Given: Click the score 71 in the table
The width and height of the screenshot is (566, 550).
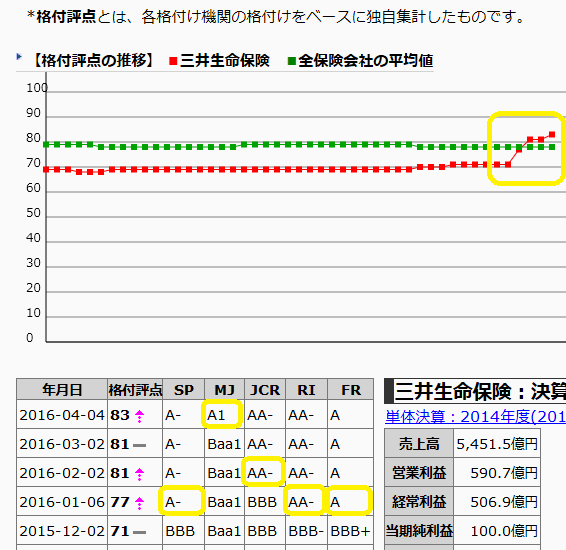Looking at the screenshot, I should coord(120,531).
